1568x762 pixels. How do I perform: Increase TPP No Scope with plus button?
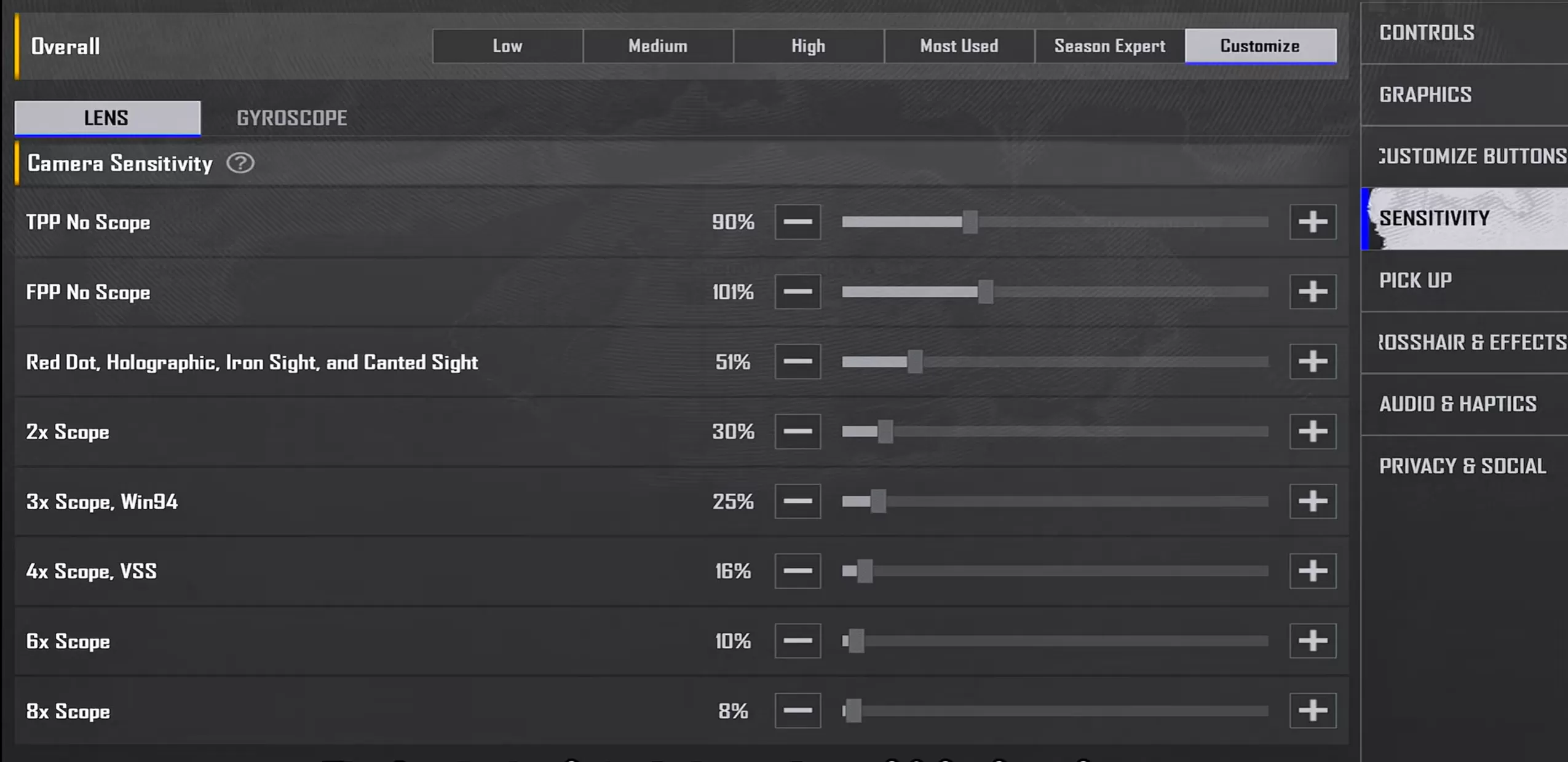(1313, 222)
